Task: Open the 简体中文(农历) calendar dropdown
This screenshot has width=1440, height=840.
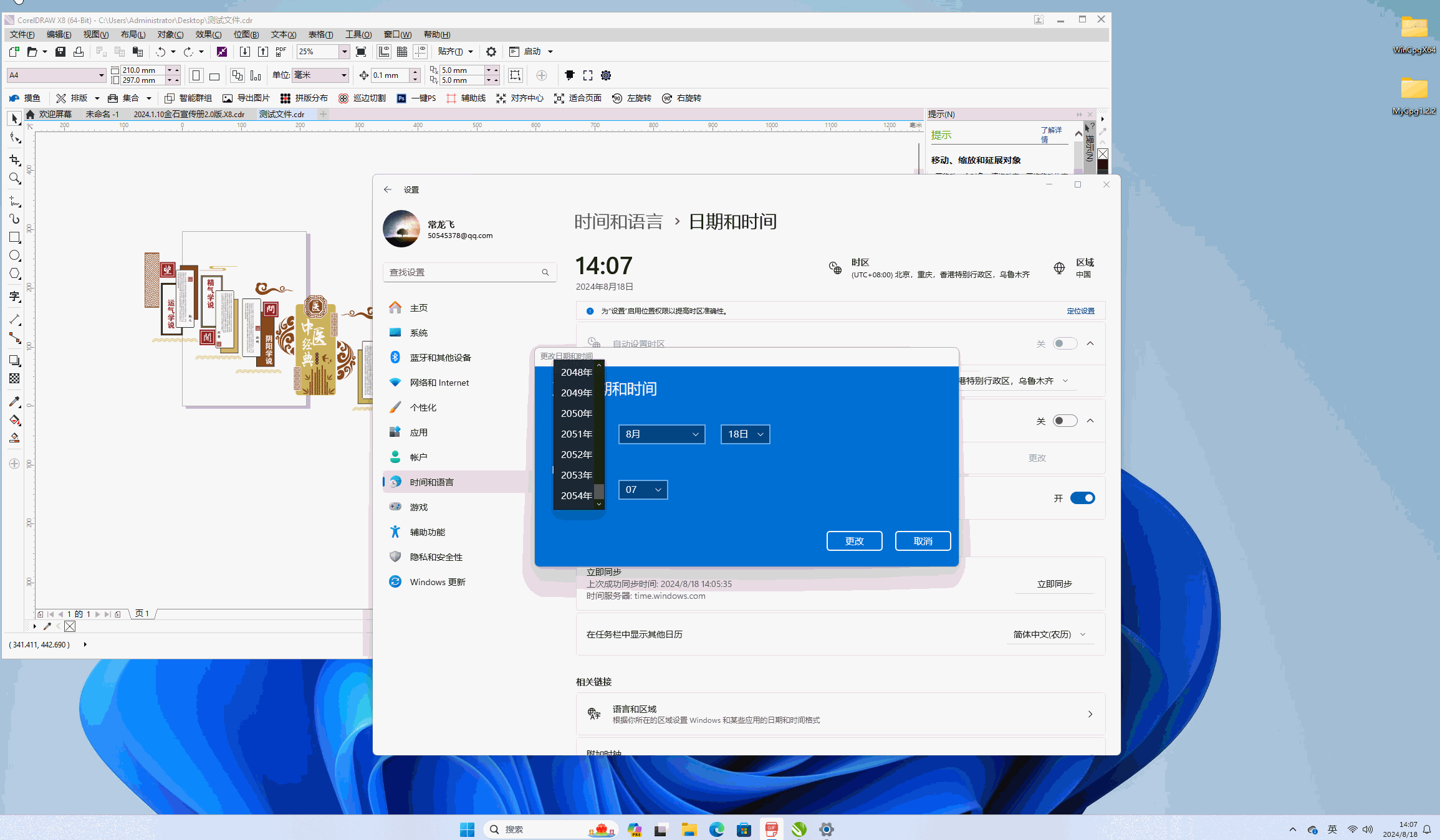Action: point(1050,634)
